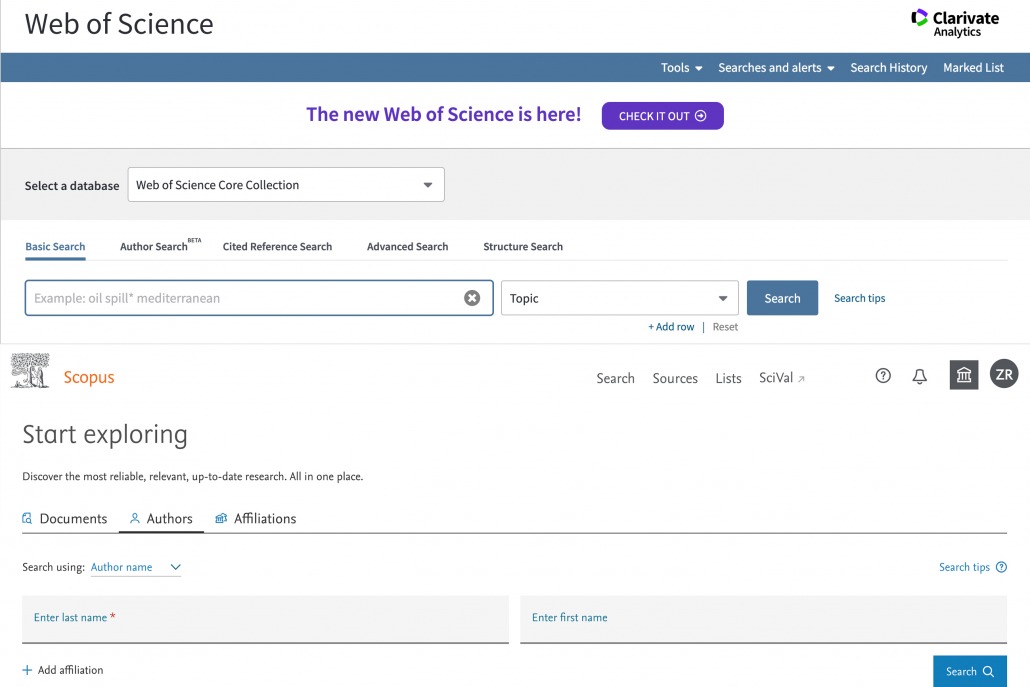Click the SciVal external link arrow
The width and height of the screenshot is (1030, 687).
click(x=801, y=378)
